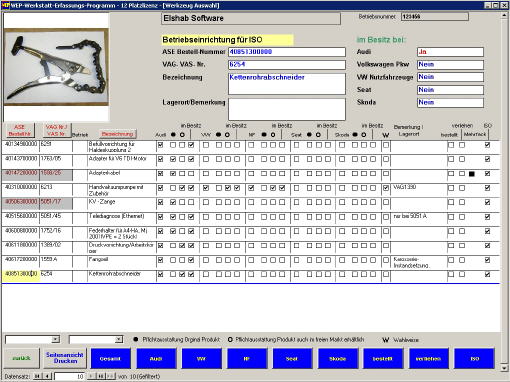This screenshot has width=510, height=382.
Task: Create new record with navigator asterisk button
Action: [x=111, y=376]
